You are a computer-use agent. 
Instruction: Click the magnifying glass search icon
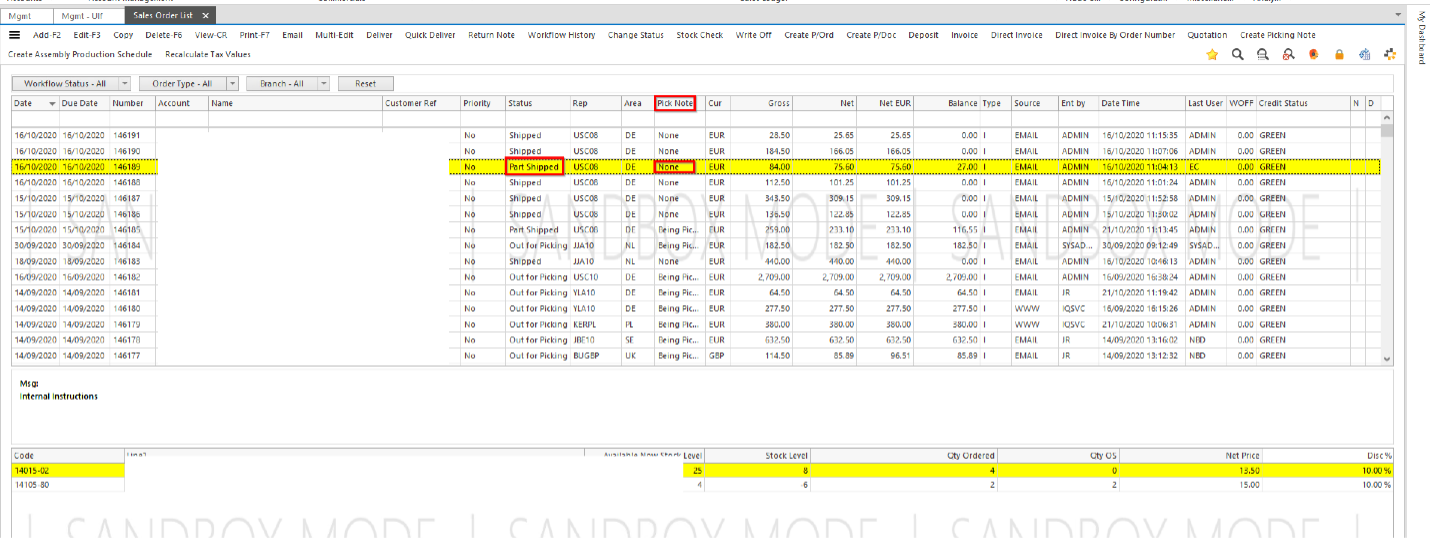(x=1238, y=55)
